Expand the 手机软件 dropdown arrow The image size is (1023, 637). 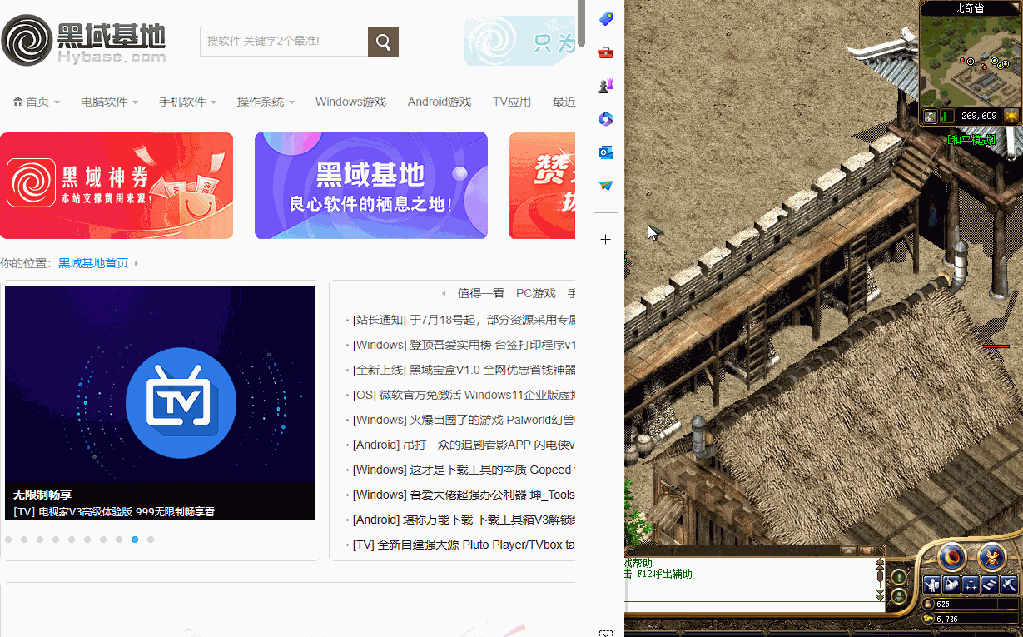click(x=213, y=102)
